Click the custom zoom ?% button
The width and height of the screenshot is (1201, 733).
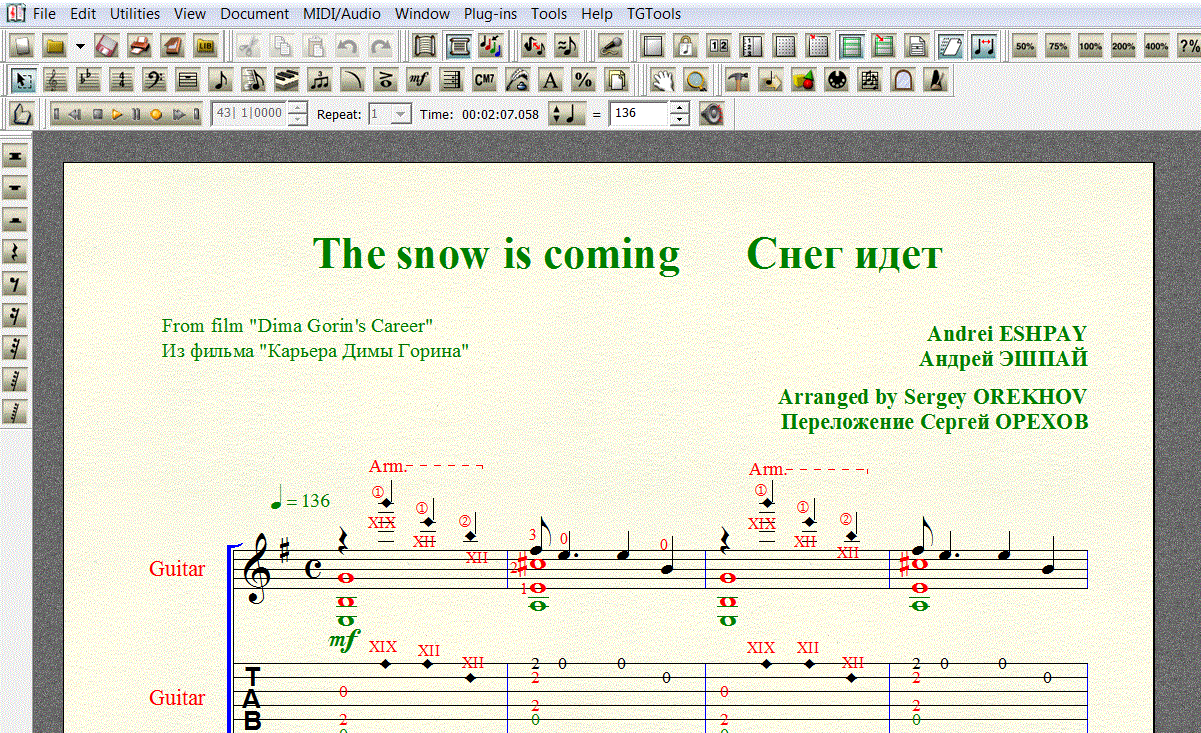[1189, 45]
